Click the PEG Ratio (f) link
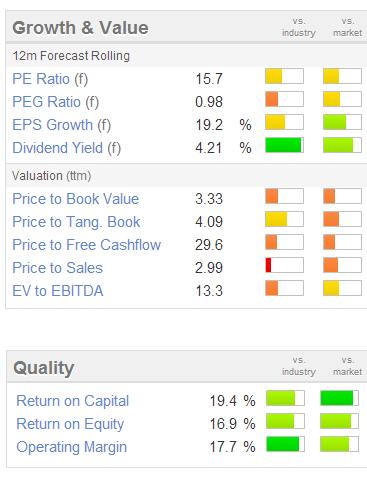The width and height of the screenshot is (367, 480). (56, 102)
